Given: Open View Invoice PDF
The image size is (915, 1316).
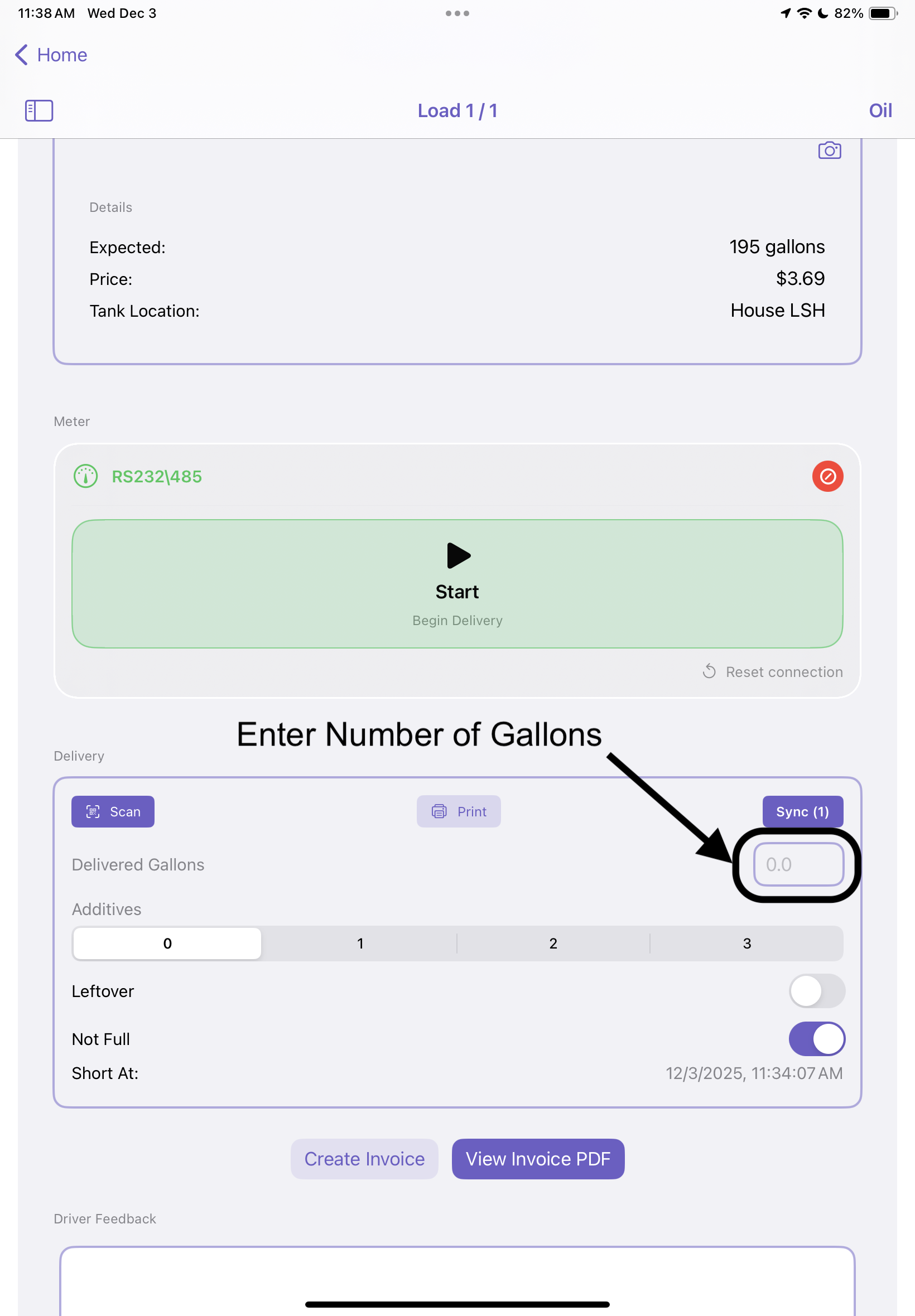Looking at the screenshot, I should (x=538, y=1158).
